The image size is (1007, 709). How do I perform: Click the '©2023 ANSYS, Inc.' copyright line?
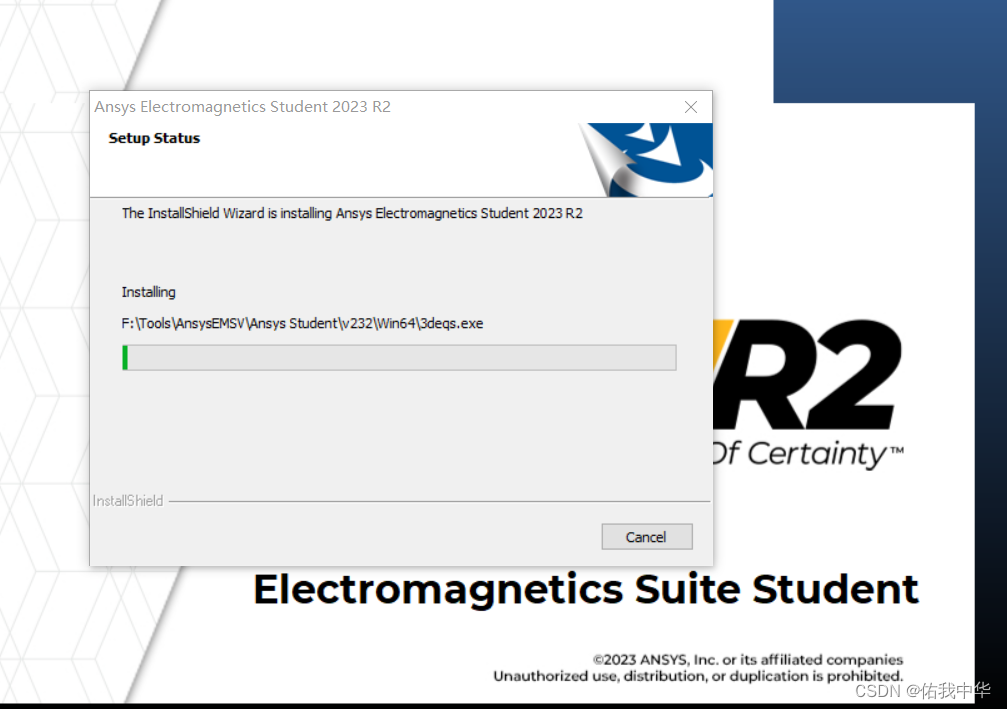(x=748, y=660)
